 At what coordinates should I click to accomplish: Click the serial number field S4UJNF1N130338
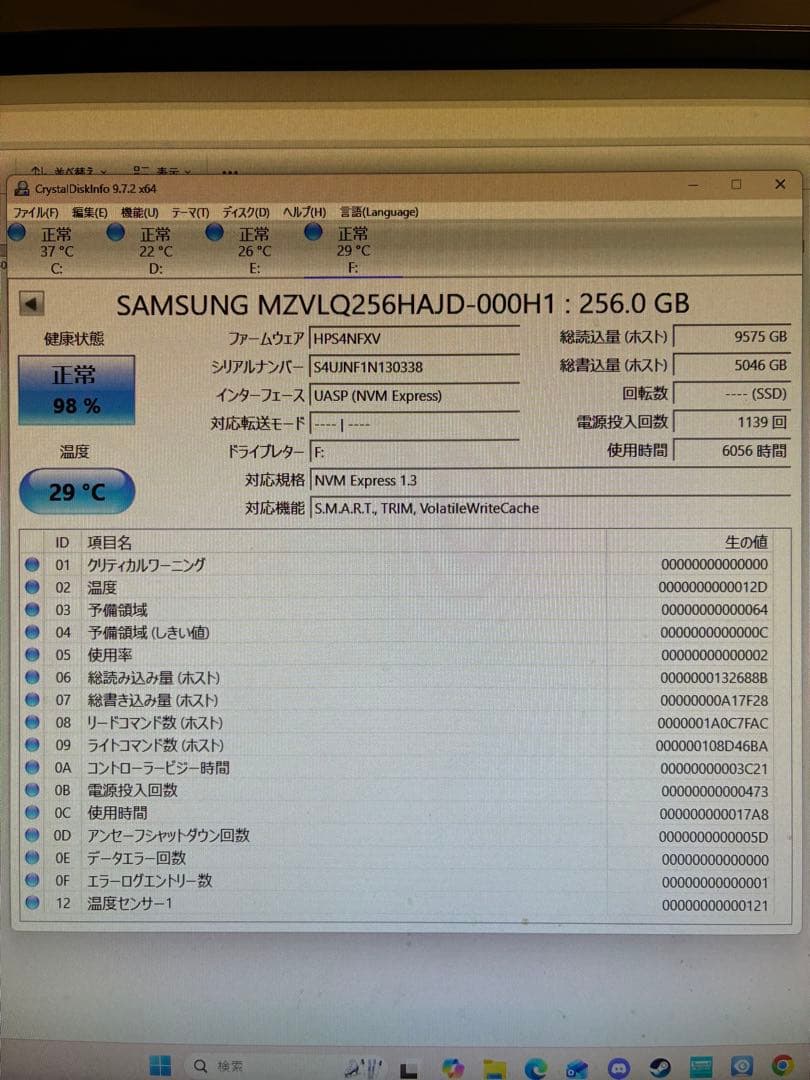pos(414,366)
